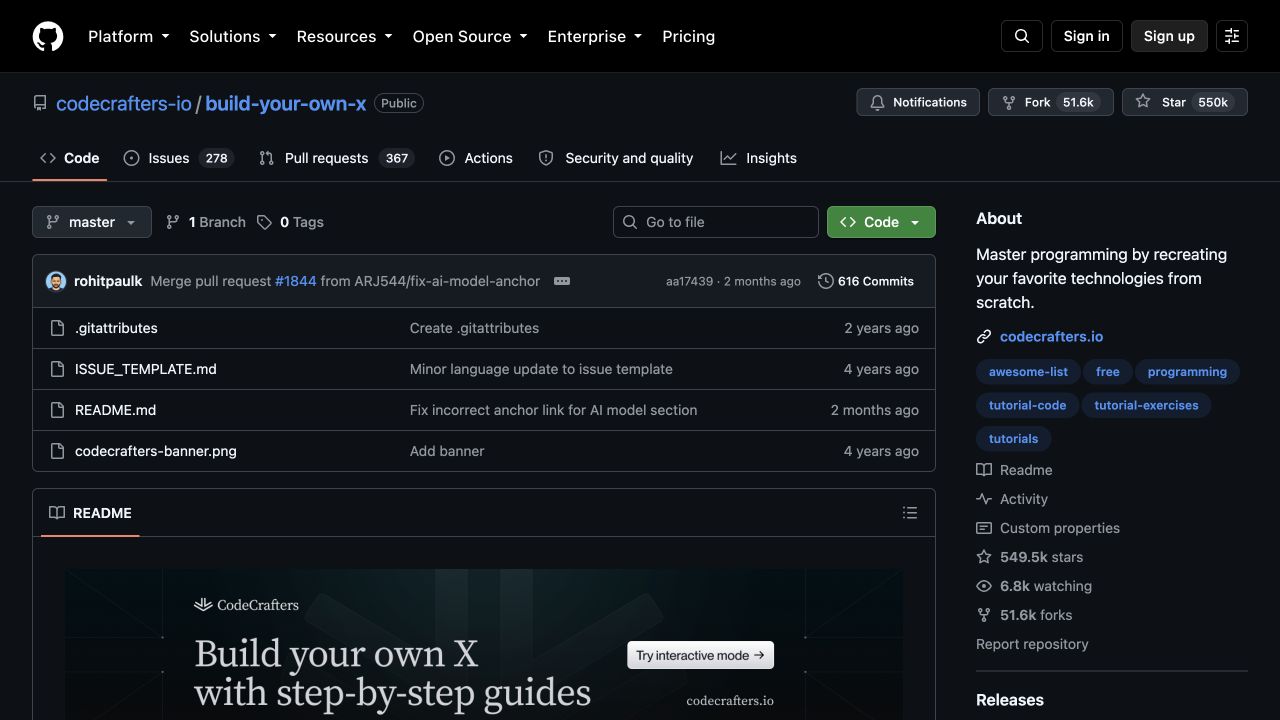The image size is (1280, 720).
Task: Open the Security and quality tab
Action: [616, 158]
